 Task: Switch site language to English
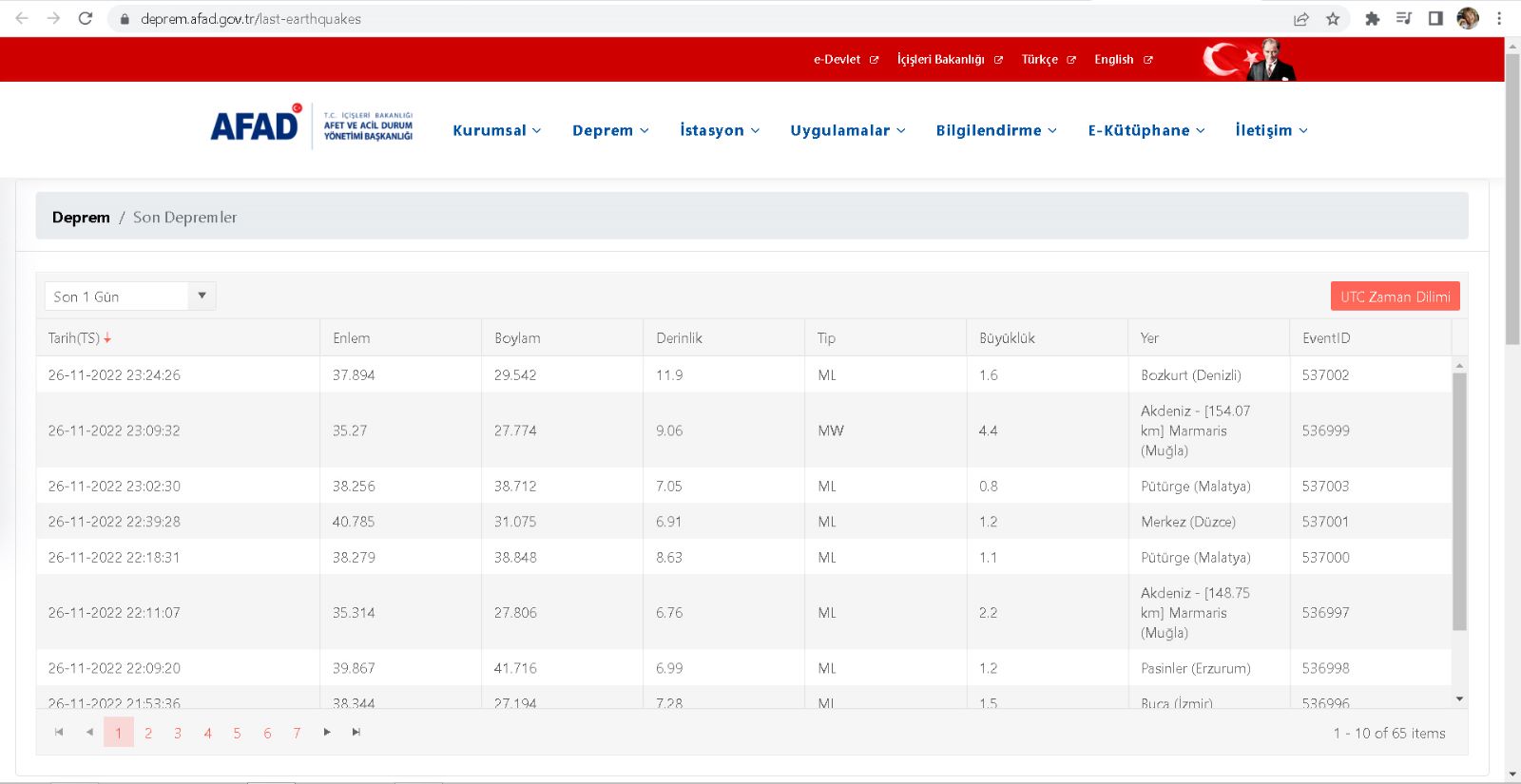(1124, 60)
